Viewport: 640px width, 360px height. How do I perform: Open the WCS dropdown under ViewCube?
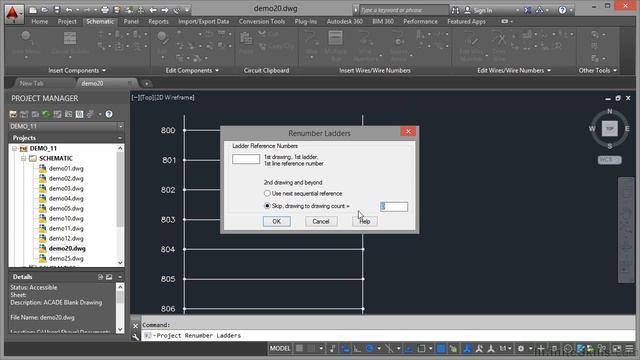610,160
